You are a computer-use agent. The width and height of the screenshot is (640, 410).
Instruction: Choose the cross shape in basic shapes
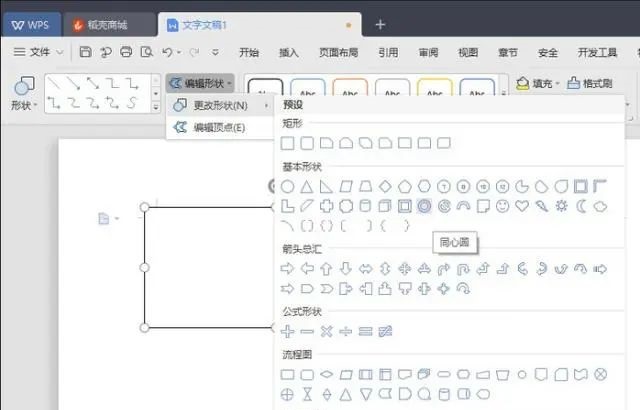[326, 206]
